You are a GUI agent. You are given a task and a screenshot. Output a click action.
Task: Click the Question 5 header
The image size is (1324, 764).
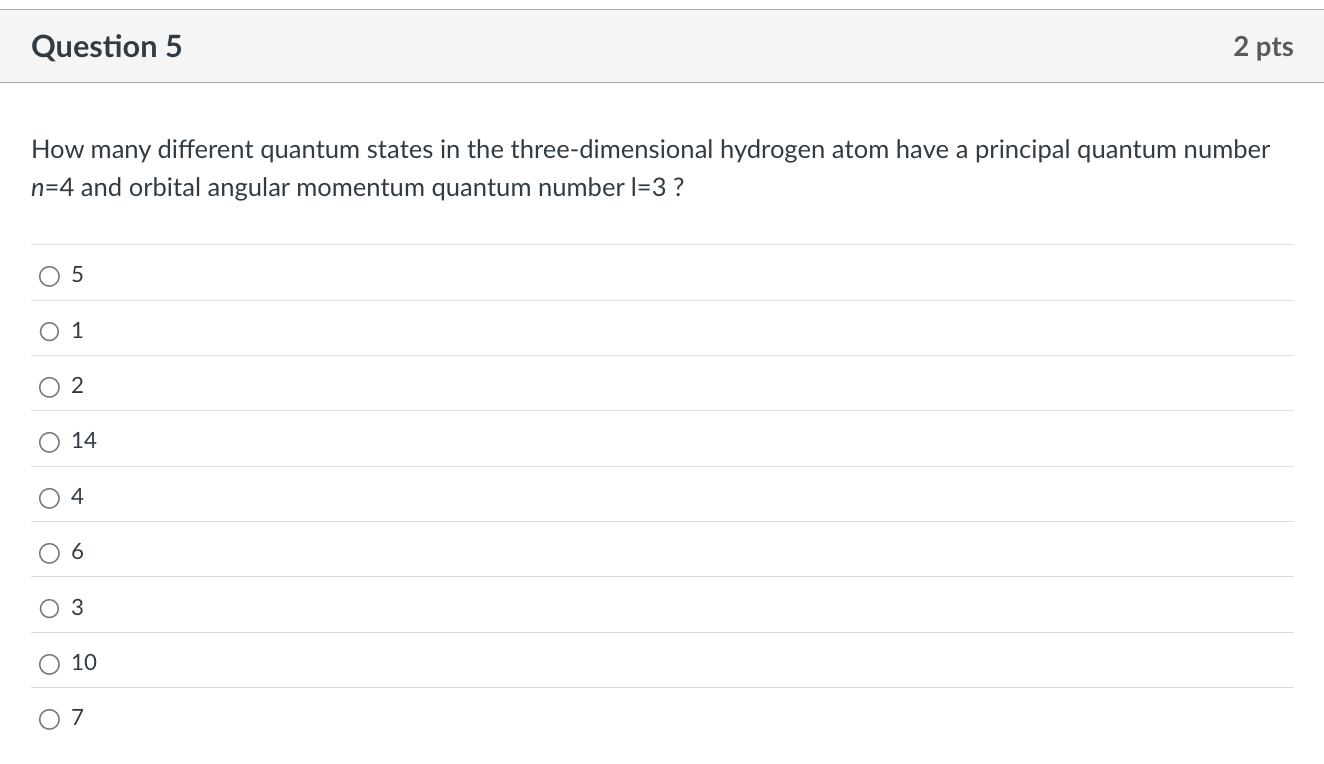click(106, 46)
